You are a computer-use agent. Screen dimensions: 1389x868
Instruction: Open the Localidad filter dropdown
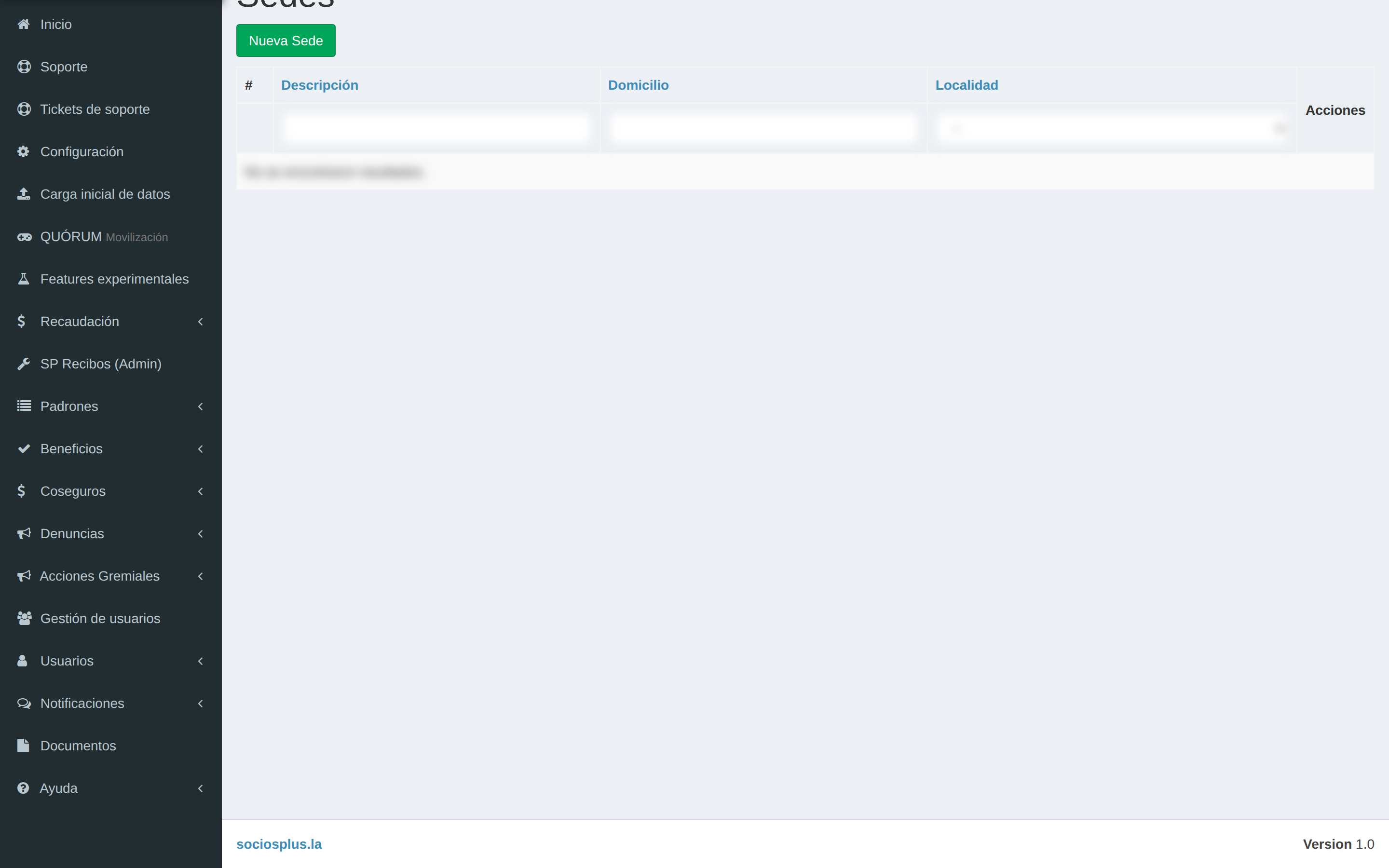[x=1112, y=128]
